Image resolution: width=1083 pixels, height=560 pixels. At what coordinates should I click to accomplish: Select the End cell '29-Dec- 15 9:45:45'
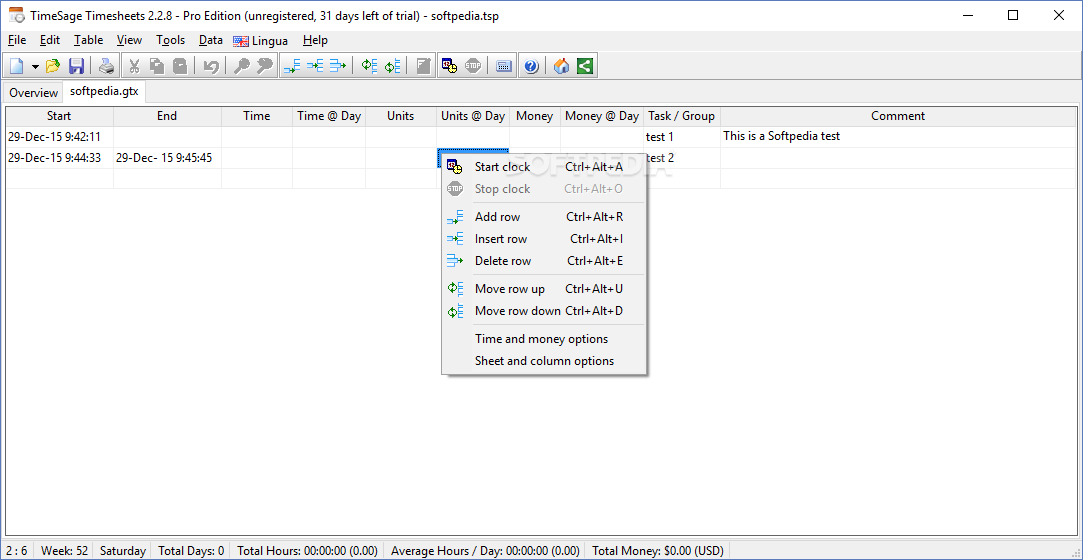click(167, 158)
